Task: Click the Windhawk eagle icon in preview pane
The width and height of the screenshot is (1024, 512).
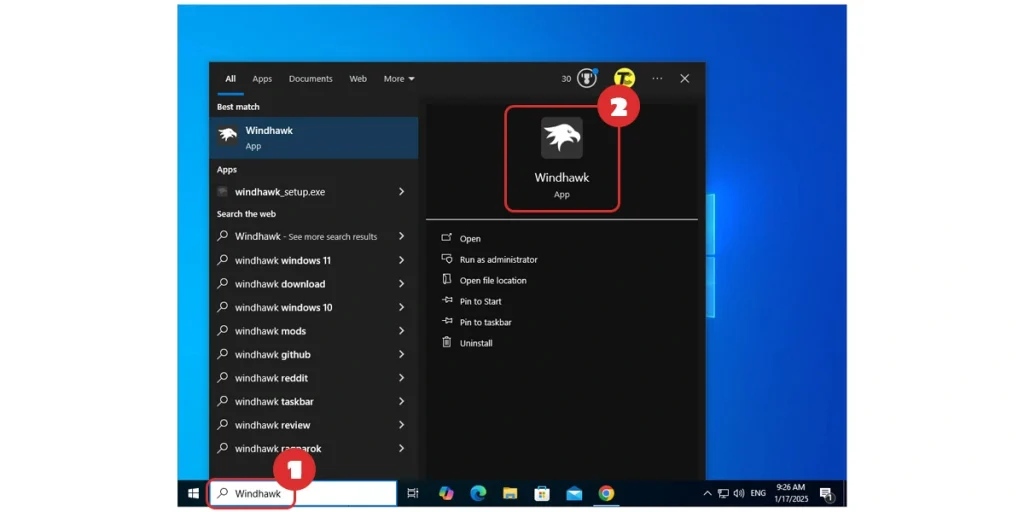Action: pos(561,138)
